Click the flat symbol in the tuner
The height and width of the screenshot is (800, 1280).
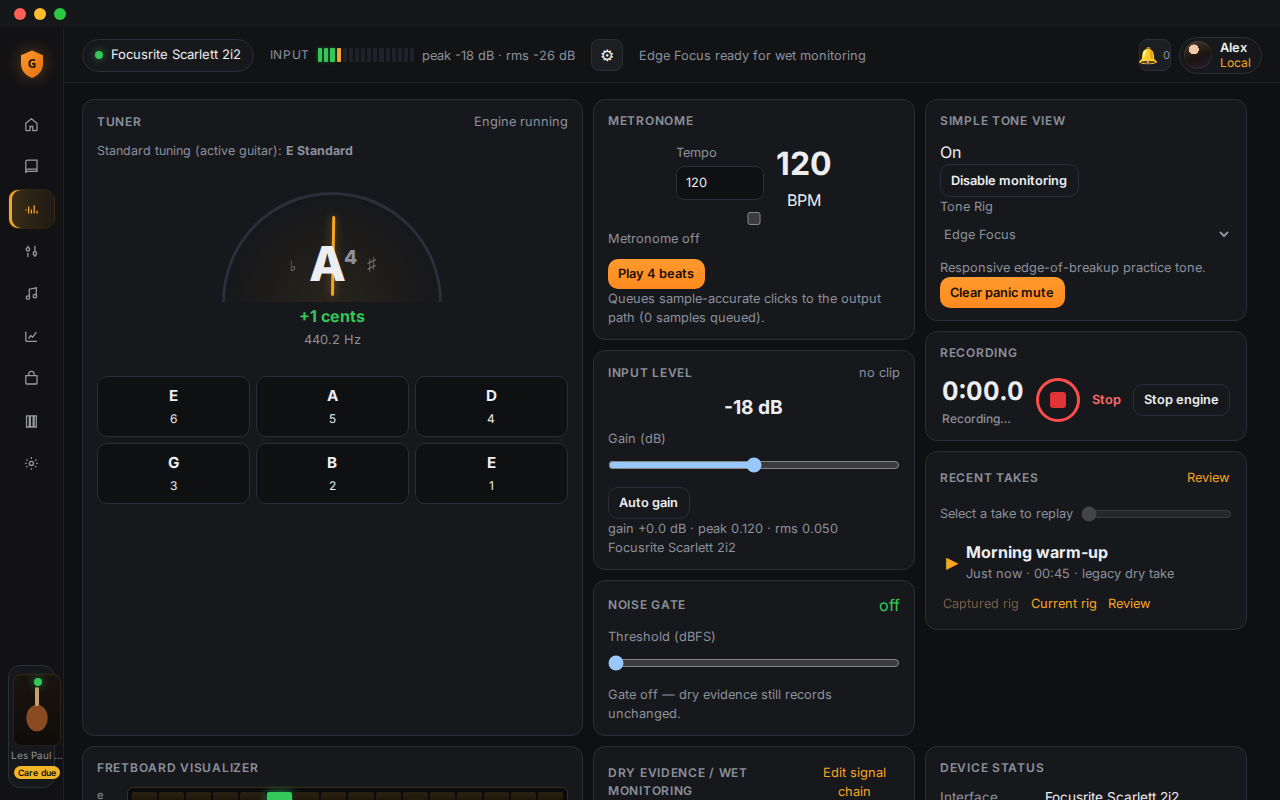[293, 266]
